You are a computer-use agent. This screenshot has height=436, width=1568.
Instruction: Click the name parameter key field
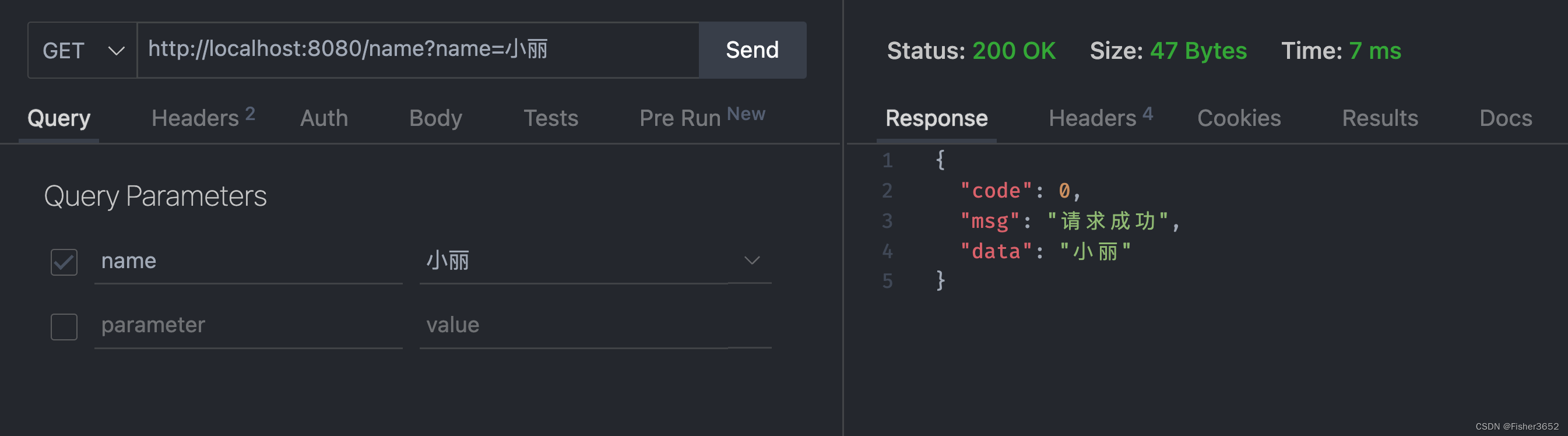click(x=248, y=261)
